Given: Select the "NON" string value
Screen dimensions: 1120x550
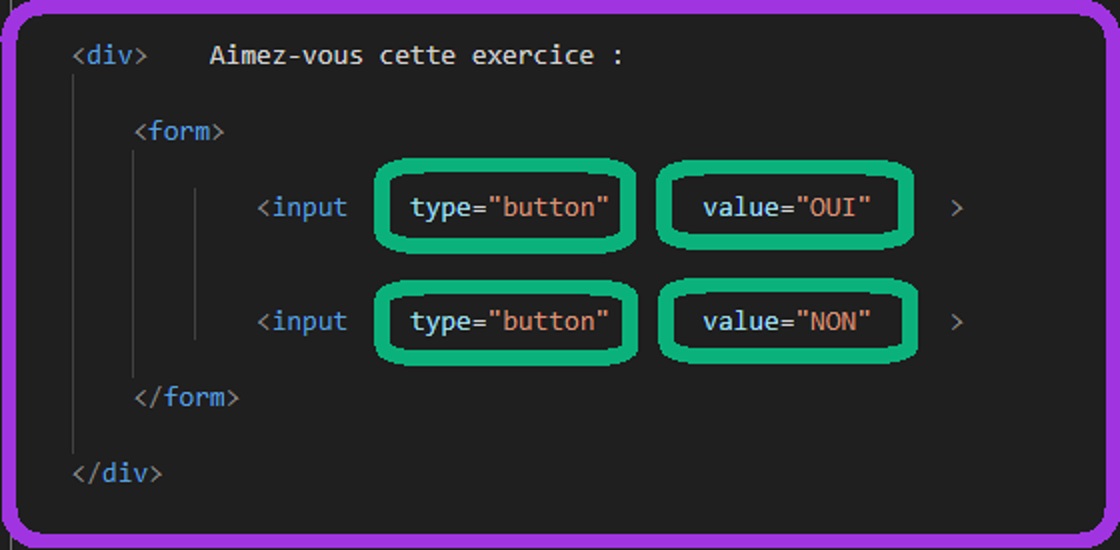Looking at the screenshot, I should click(833, 321).
